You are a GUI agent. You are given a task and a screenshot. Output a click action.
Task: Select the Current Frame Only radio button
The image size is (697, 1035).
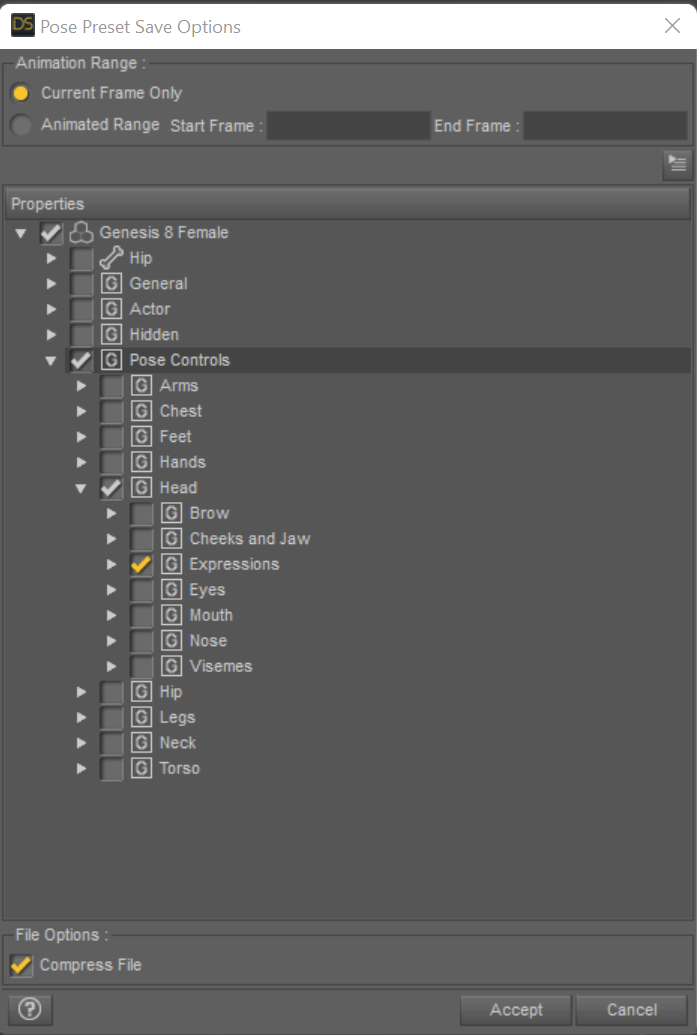click(x=21, y=93)
